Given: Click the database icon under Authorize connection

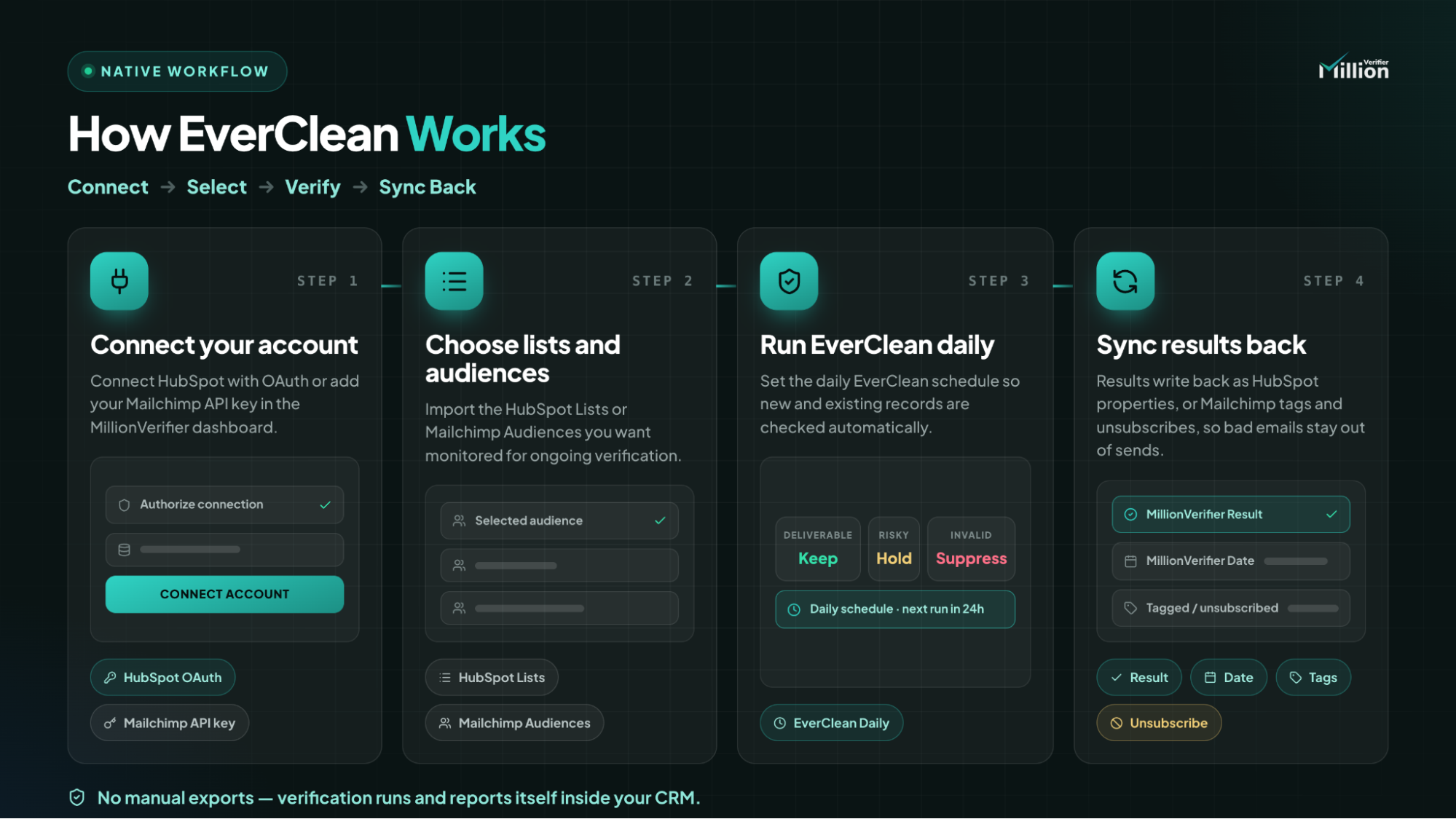Looking at the screenshot, I should tap(125, 550).
